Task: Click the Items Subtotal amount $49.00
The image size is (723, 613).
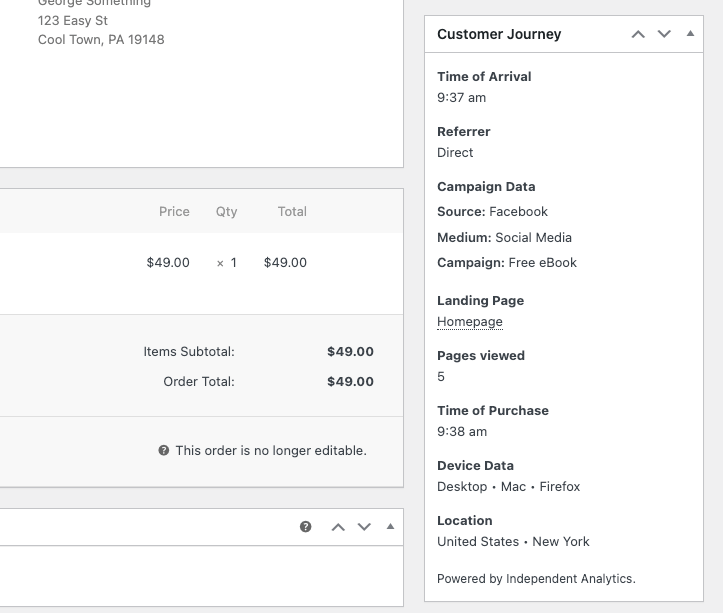Action: [350, 352]
